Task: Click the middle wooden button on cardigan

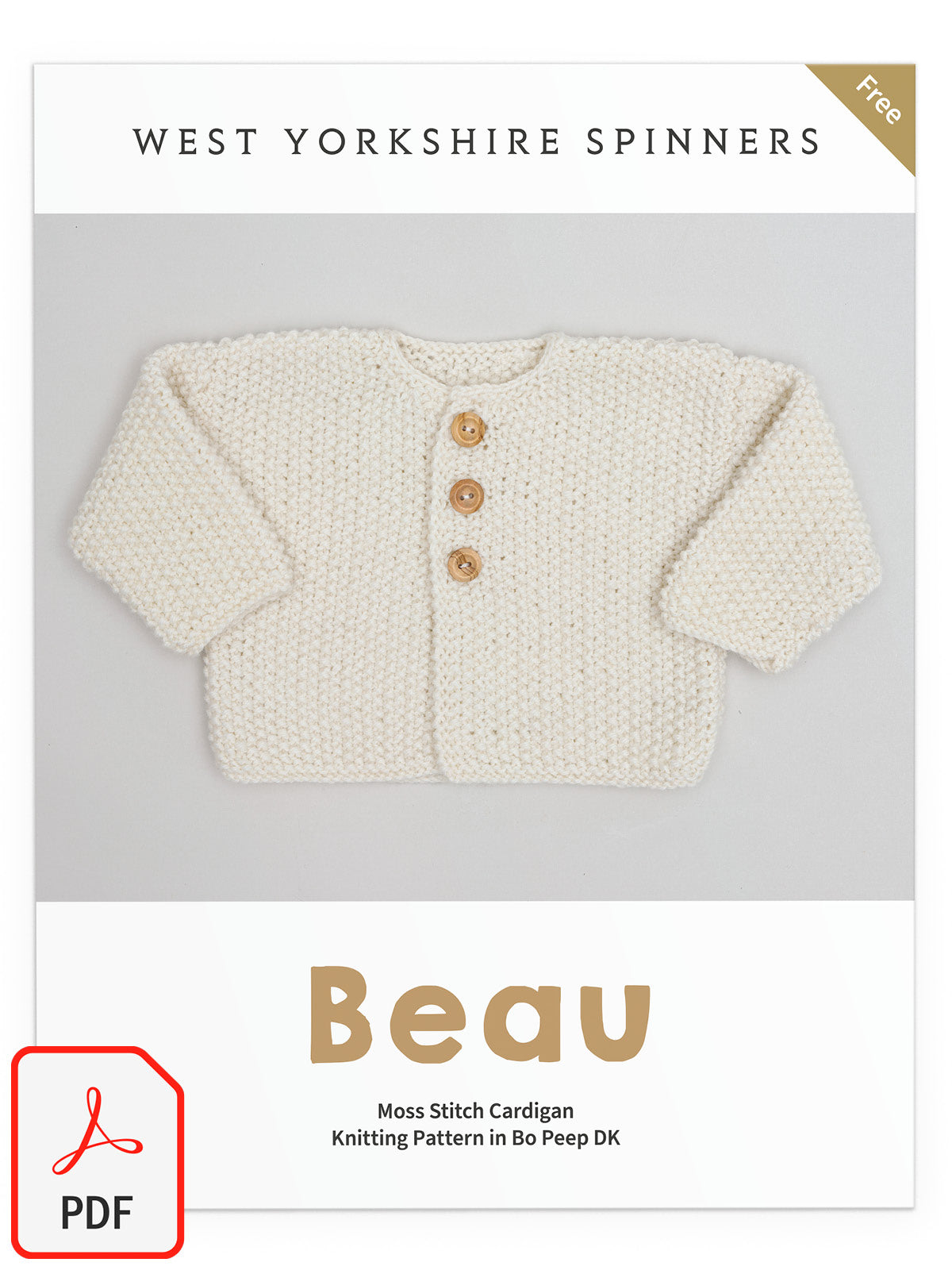Action: click(x=466, y=497)
